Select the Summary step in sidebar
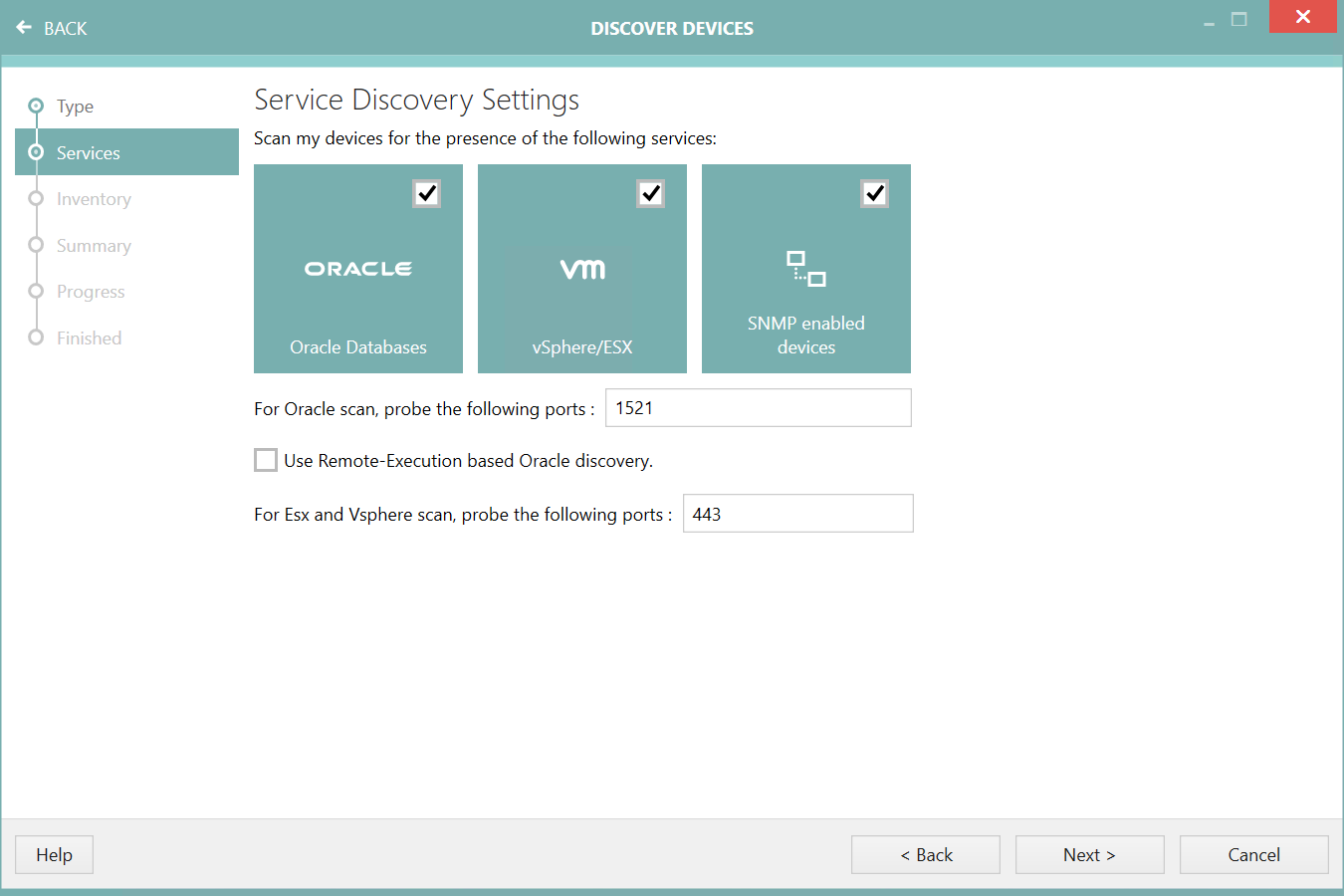1344x896 pixels. click(x=94, y=245)
